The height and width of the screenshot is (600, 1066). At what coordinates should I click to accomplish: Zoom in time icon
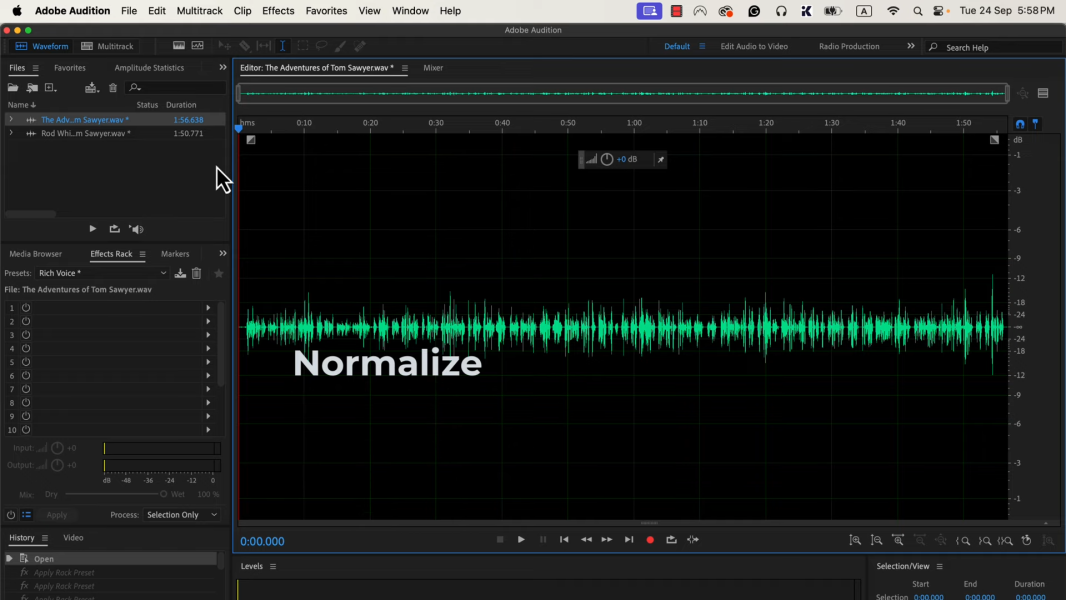coord(898,540)
